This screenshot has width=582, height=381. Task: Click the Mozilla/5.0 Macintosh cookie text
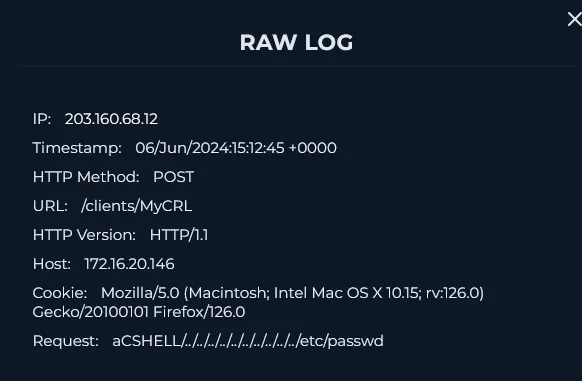pos(292,293)
